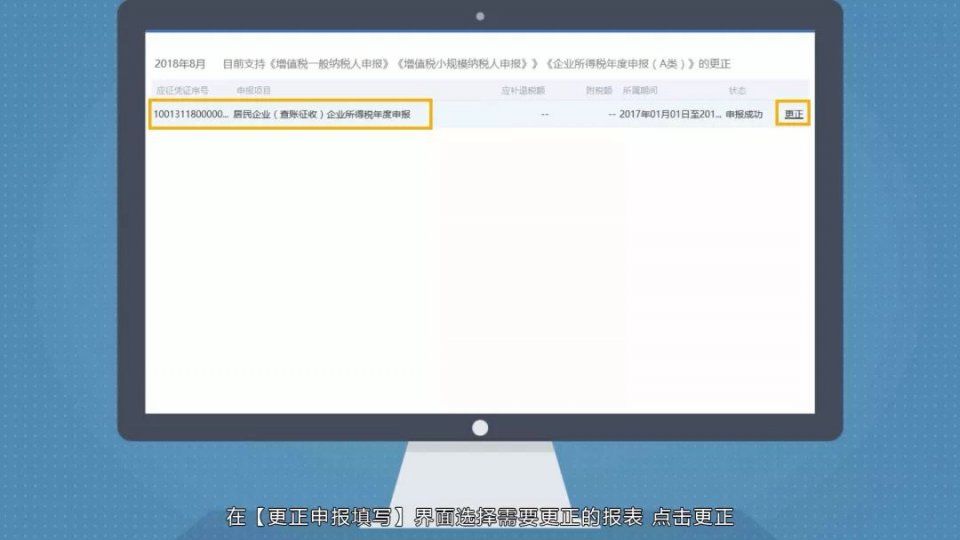Click the 应征凭证序号 column header
The image size is (960, 540).
182,91
